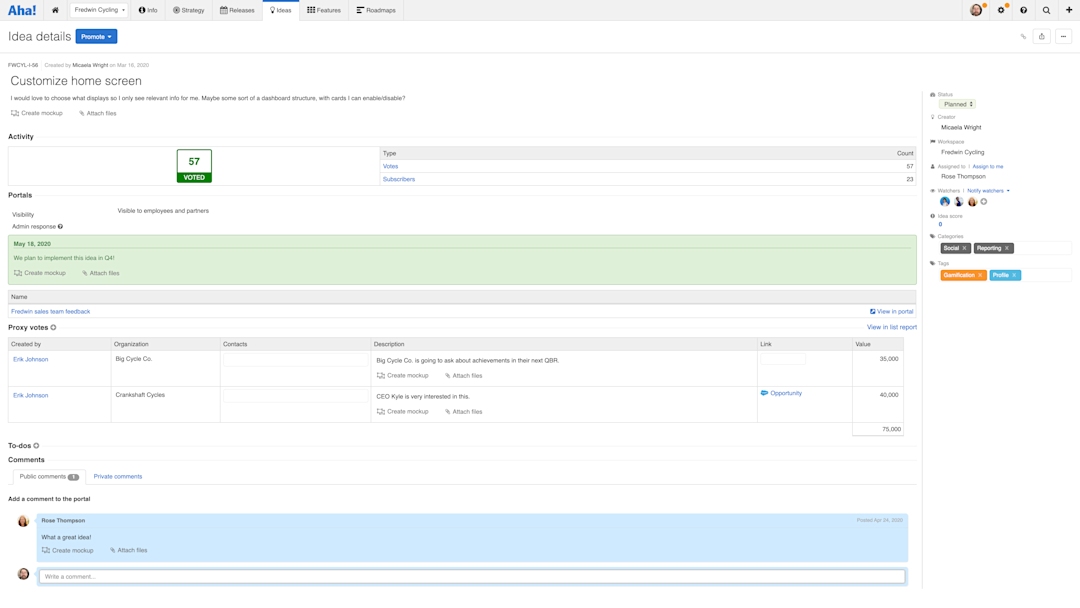Open the Aha! help question mark icon
Image resolution: width=1080 pixels, height=608 pixels.
[x=1023, y=10]
